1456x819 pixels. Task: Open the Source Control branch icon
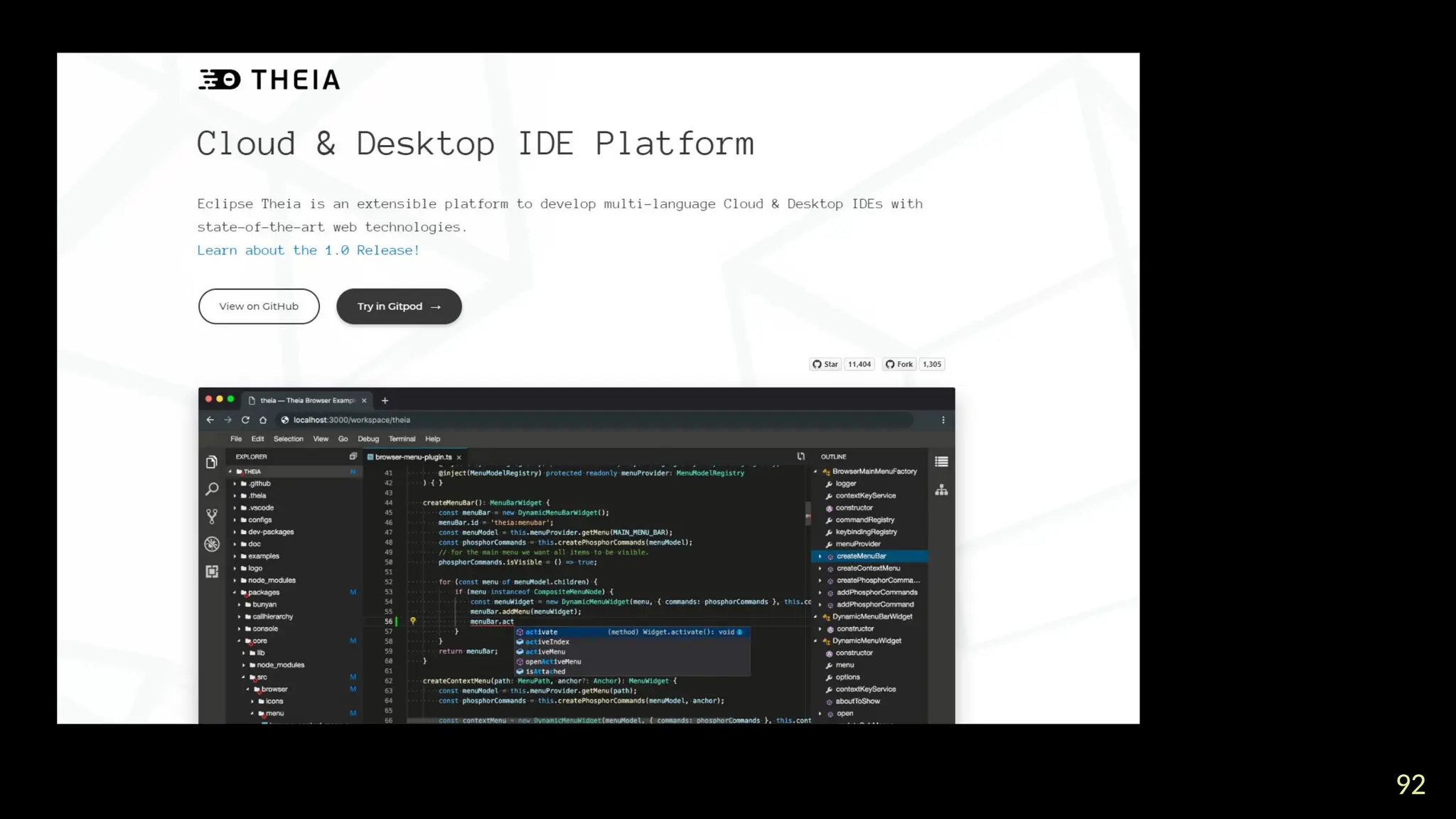(x=211, y=516)
